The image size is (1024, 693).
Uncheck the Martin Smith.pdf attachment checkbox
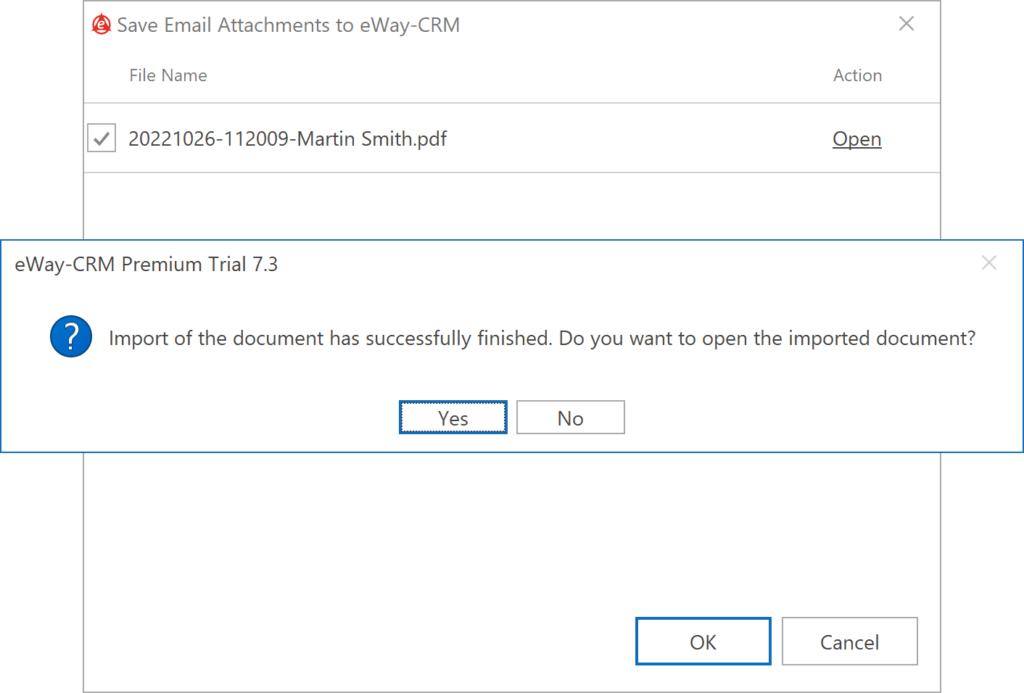102,139
